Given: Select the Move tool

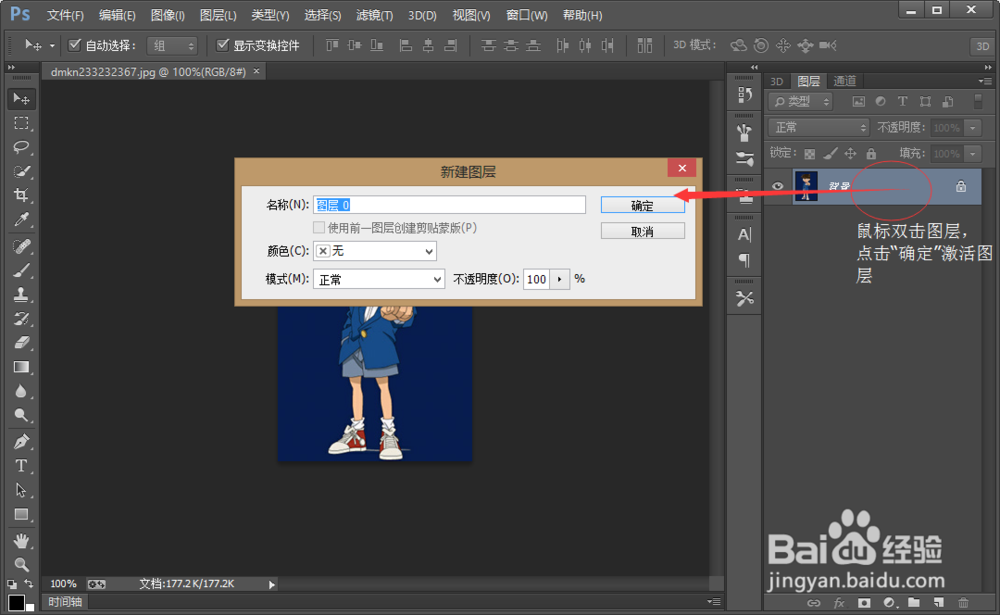Looking at the screenshot, I should (21, 99).
